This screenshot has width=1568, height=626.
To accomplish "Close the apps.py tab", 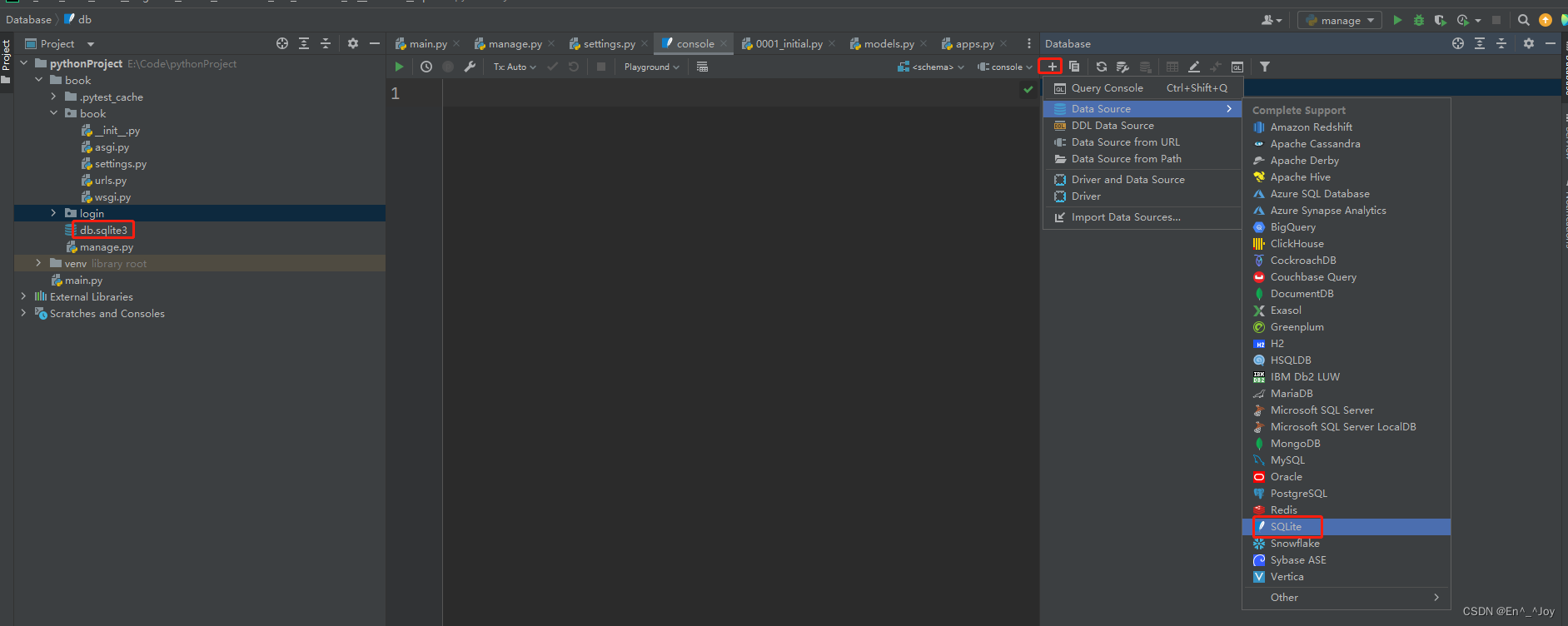I will [1003, 43].
